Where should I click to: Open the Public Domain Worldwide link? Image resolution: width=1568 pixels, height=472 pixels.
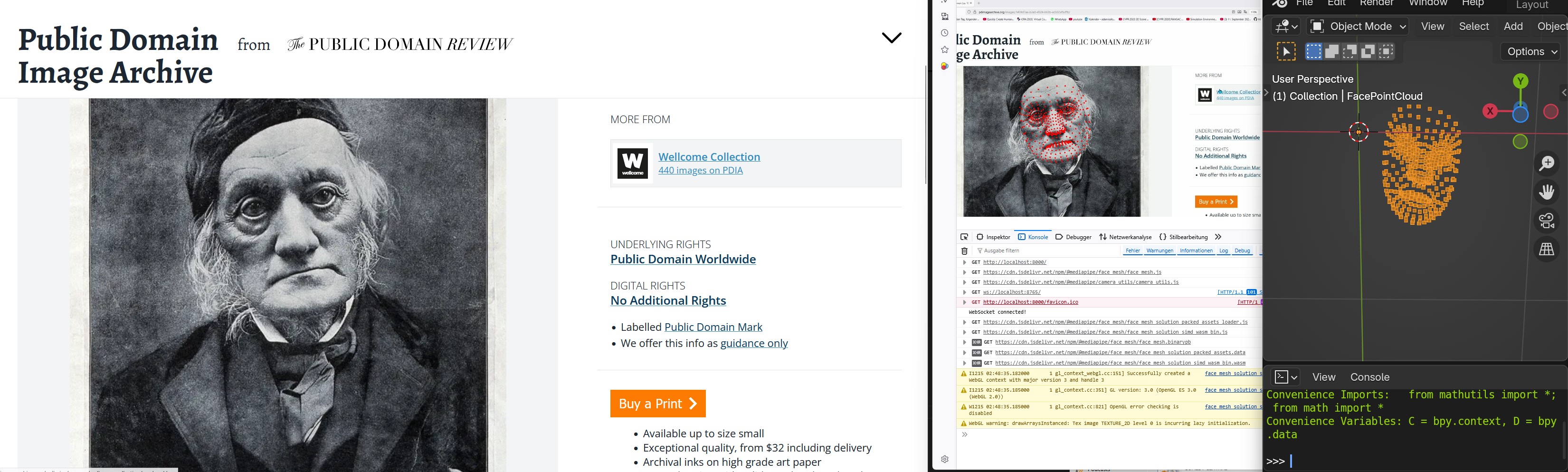point(683,260)
